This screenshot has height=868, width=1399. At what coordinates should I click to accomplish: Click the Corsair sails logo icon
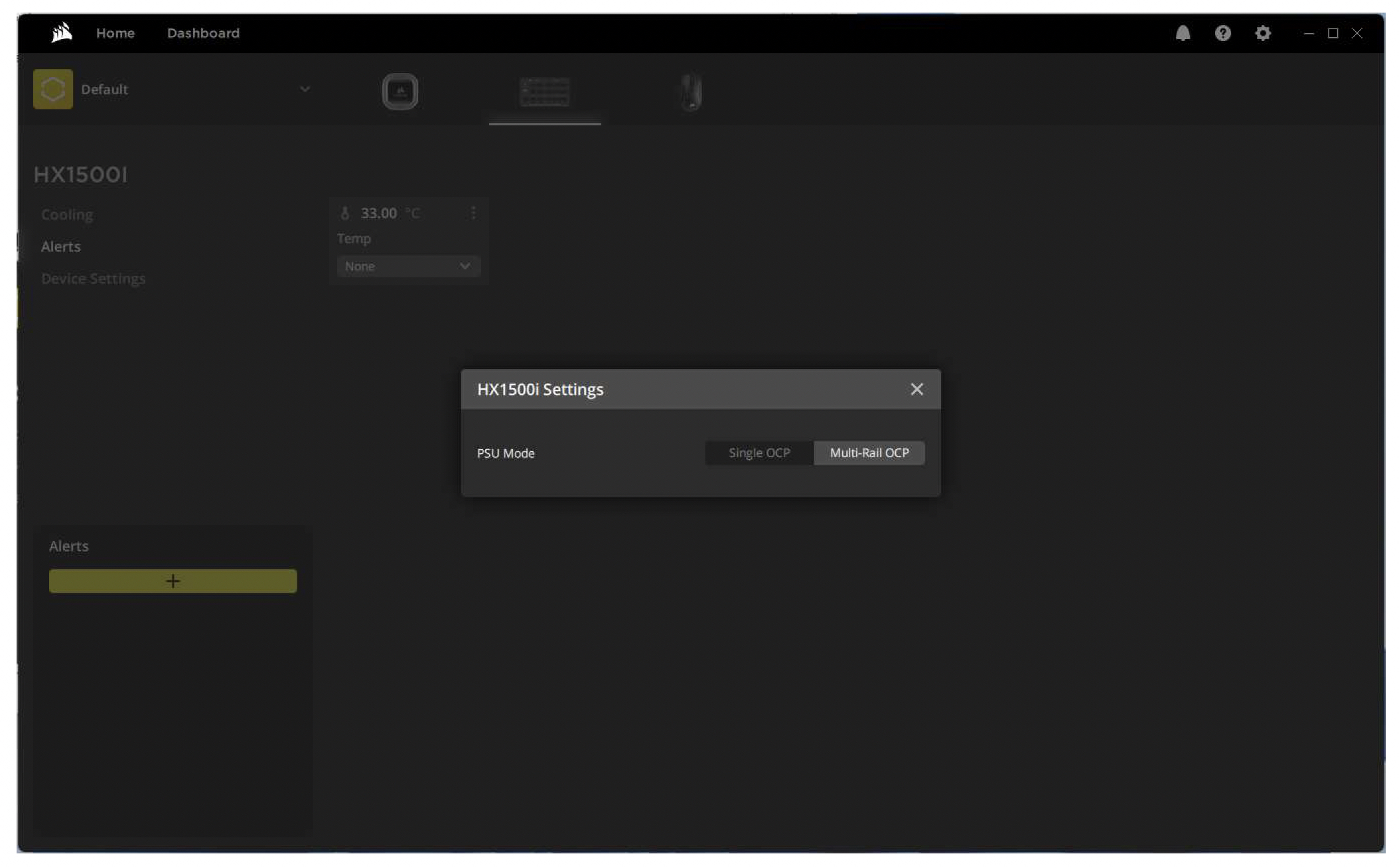click(62, 33)
